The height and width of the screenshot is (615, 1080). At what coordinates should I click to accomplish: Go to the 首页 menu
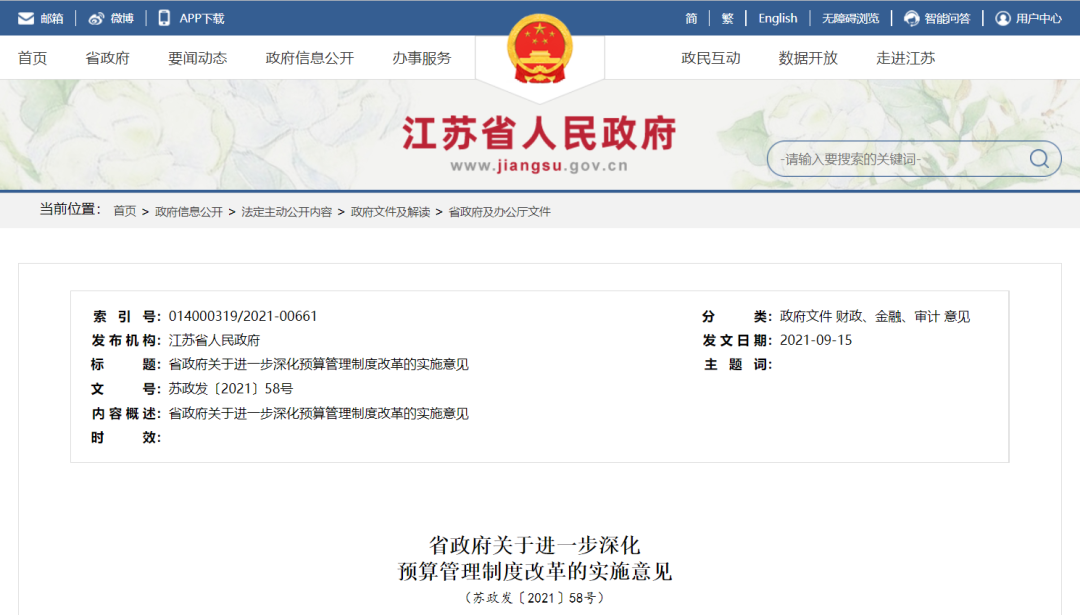coord(32,59)
